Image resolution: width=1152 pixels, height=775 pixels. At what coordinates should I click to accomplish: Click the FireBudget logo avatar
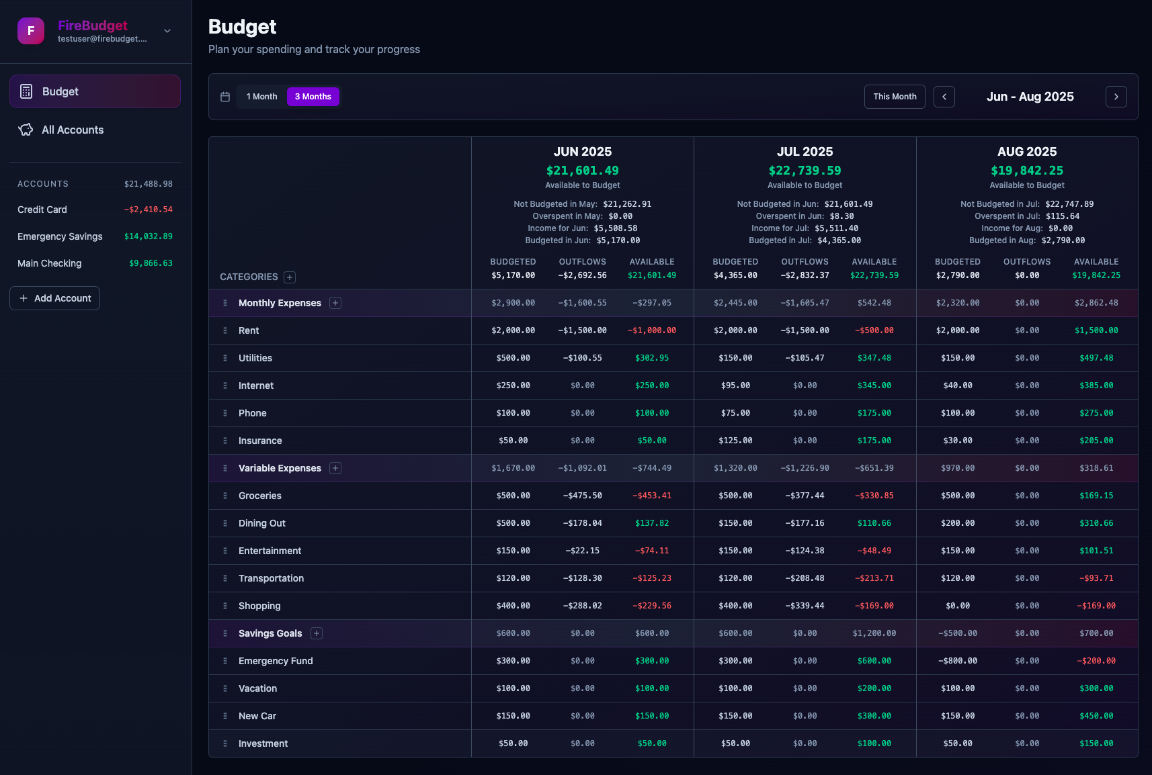[30, 31]
